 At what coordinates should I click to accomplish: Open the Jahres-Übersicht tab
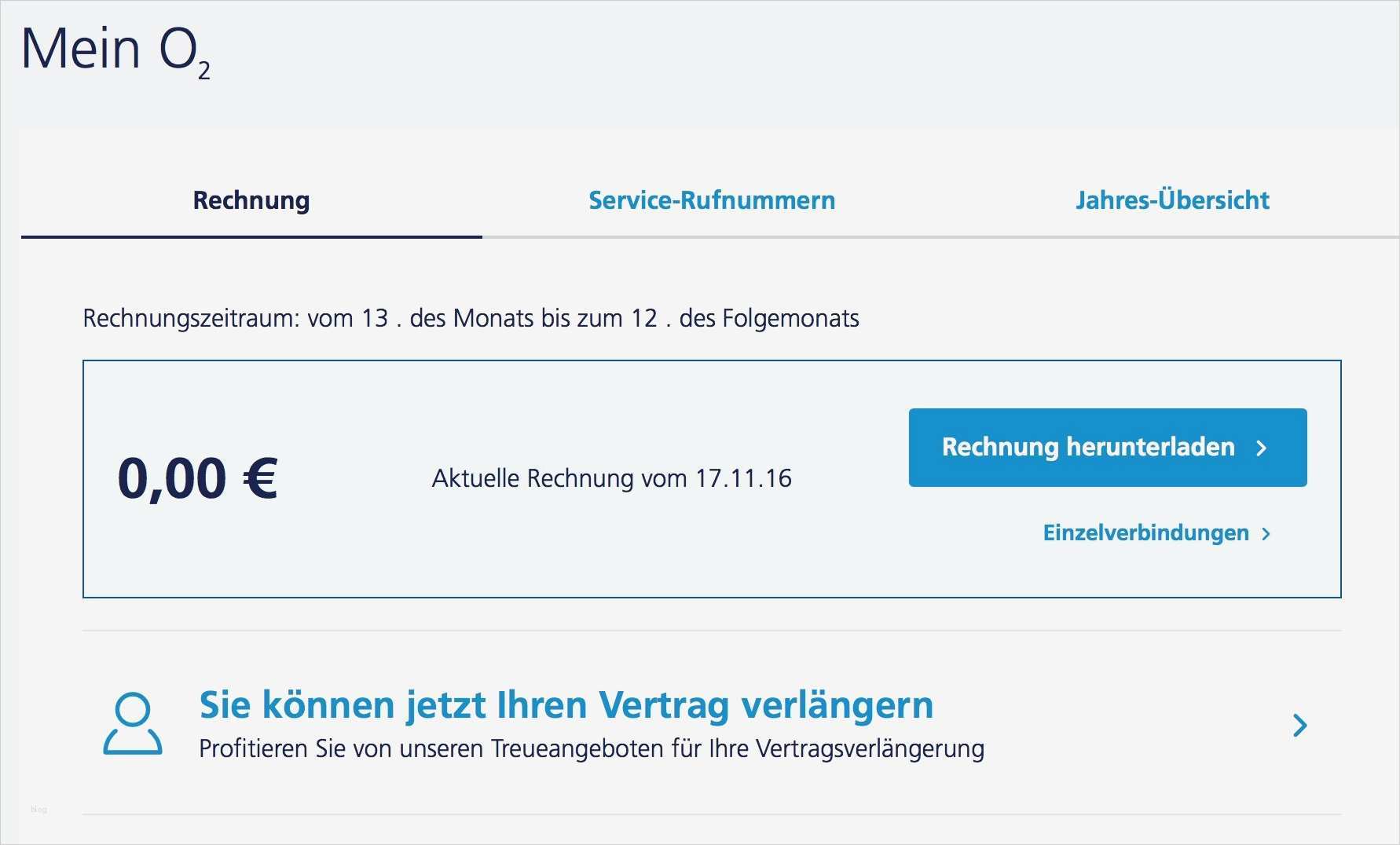pyautogui.click(x=1172, y=200)
